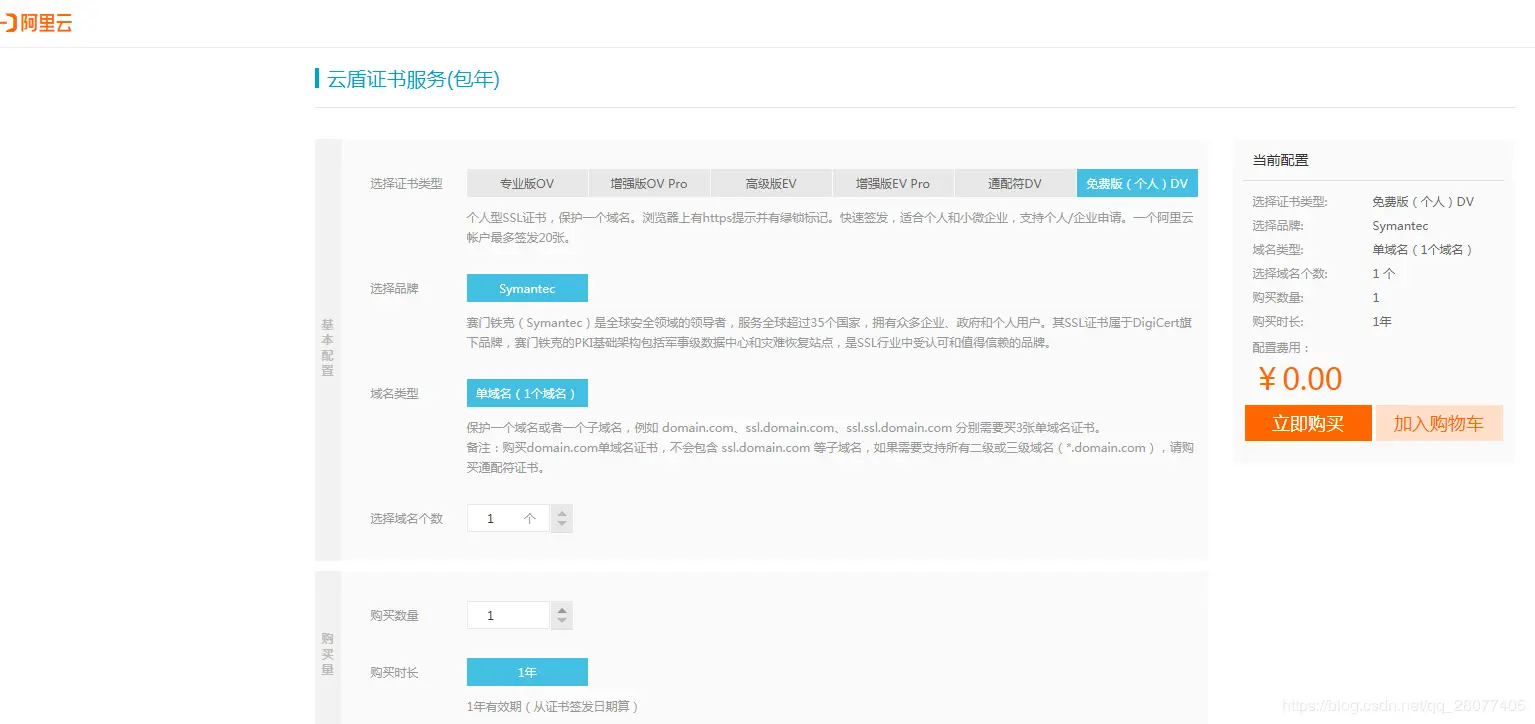Viewport: 1535px width, 724px height.
Task: Select the 免费版（个人）DV certificate type
Action: click(x=1137, y=183)
